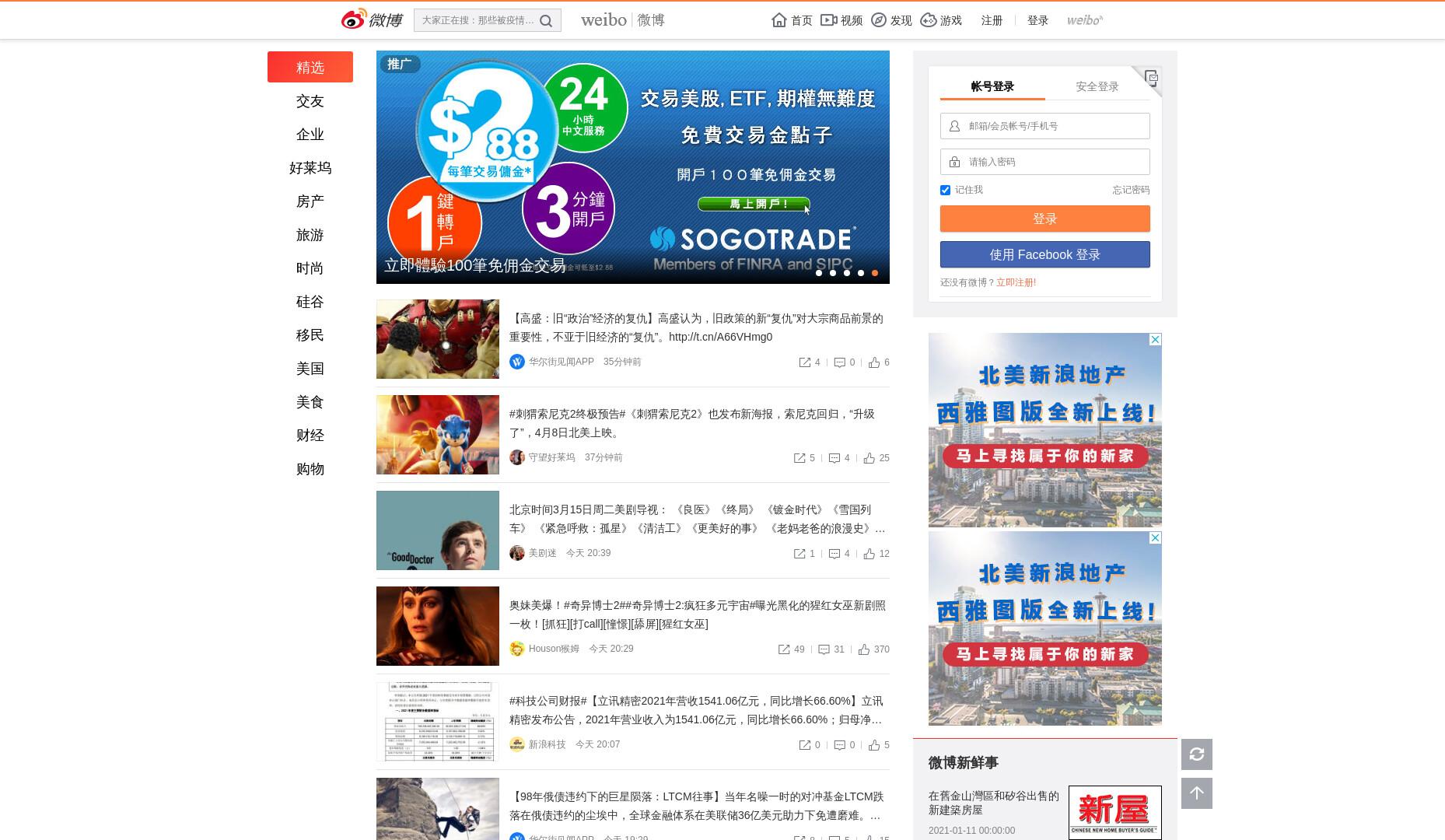Open the Sonic poster thumbnail
The width and height of the screenshot is (1445, 840).
pos(438,435)
